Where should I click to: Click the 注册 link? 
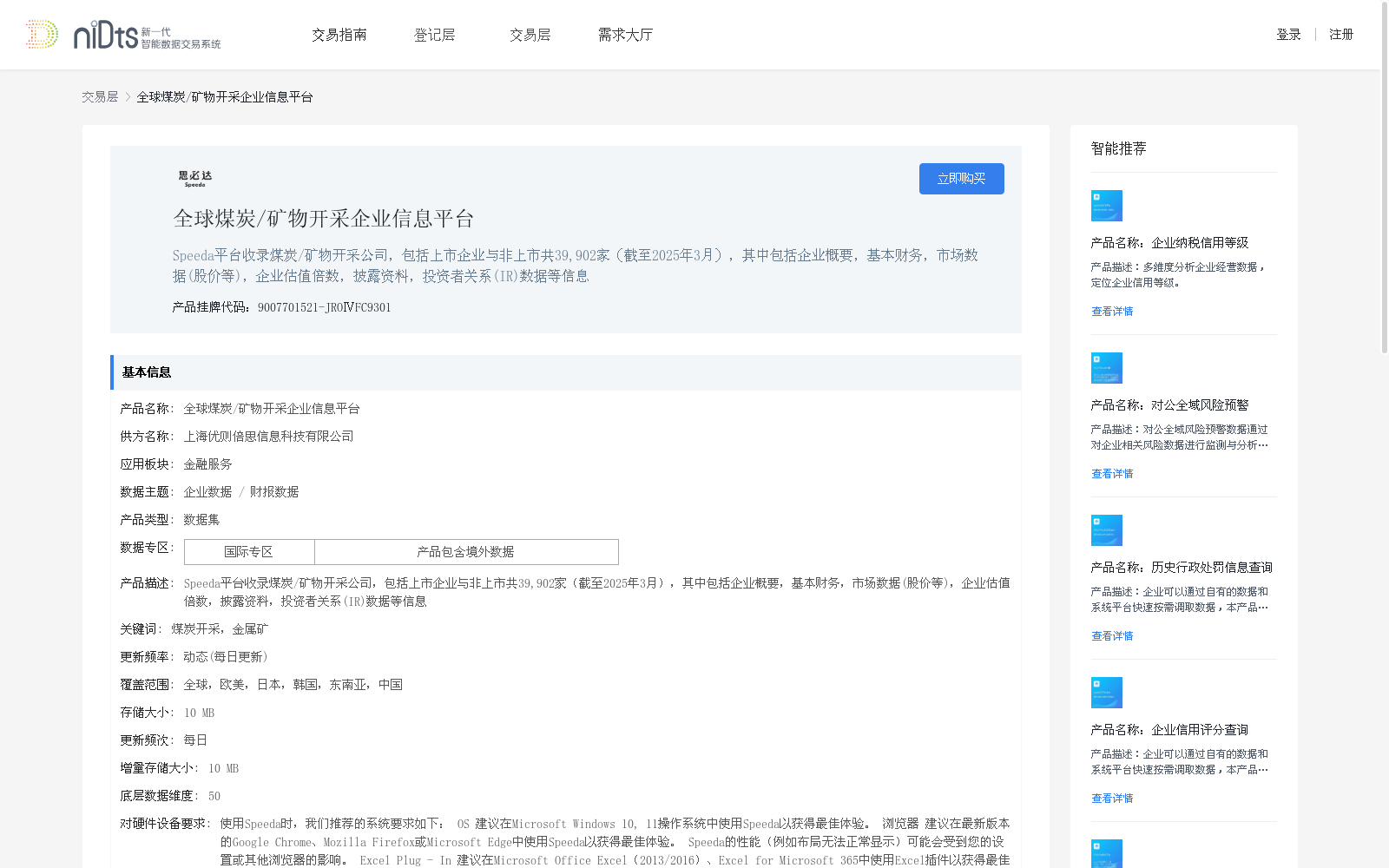coord(1341,35)
